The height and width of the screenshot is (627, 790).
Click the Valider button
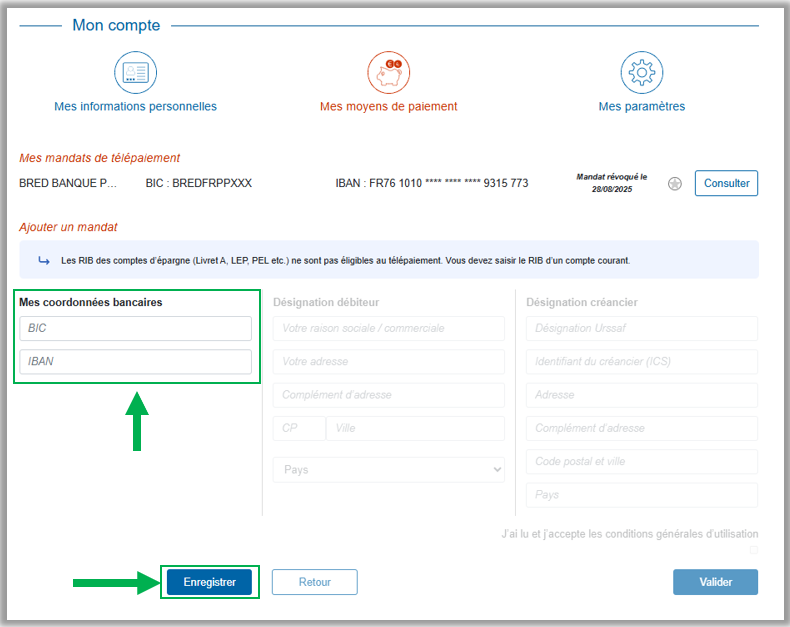tap(715, 582)
